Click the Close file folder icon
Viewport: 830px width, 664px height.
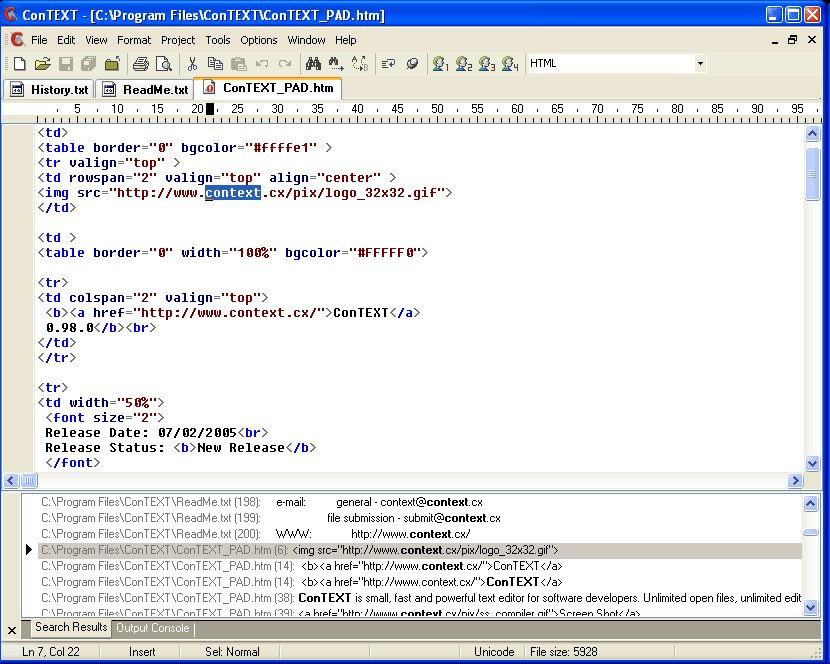pyautogui.click(x=112, y=64)
